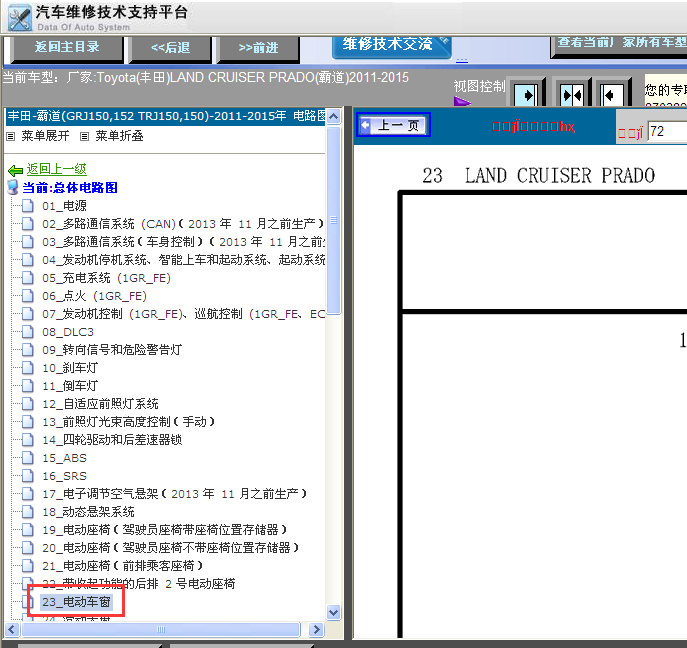Click the view control right-arrow icon

[x=526, y=95]
